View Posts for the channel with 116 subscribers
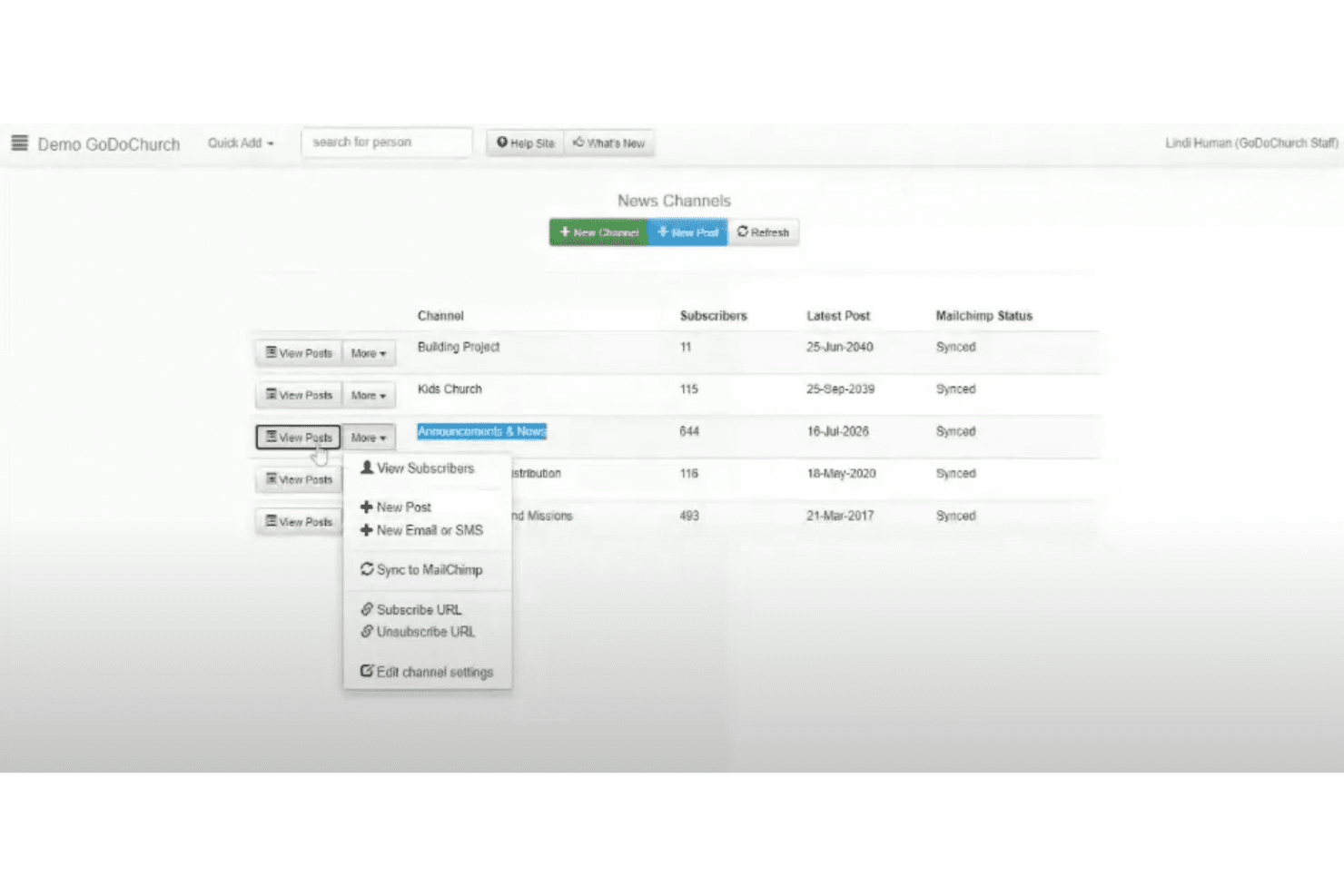 coord(299,479)
